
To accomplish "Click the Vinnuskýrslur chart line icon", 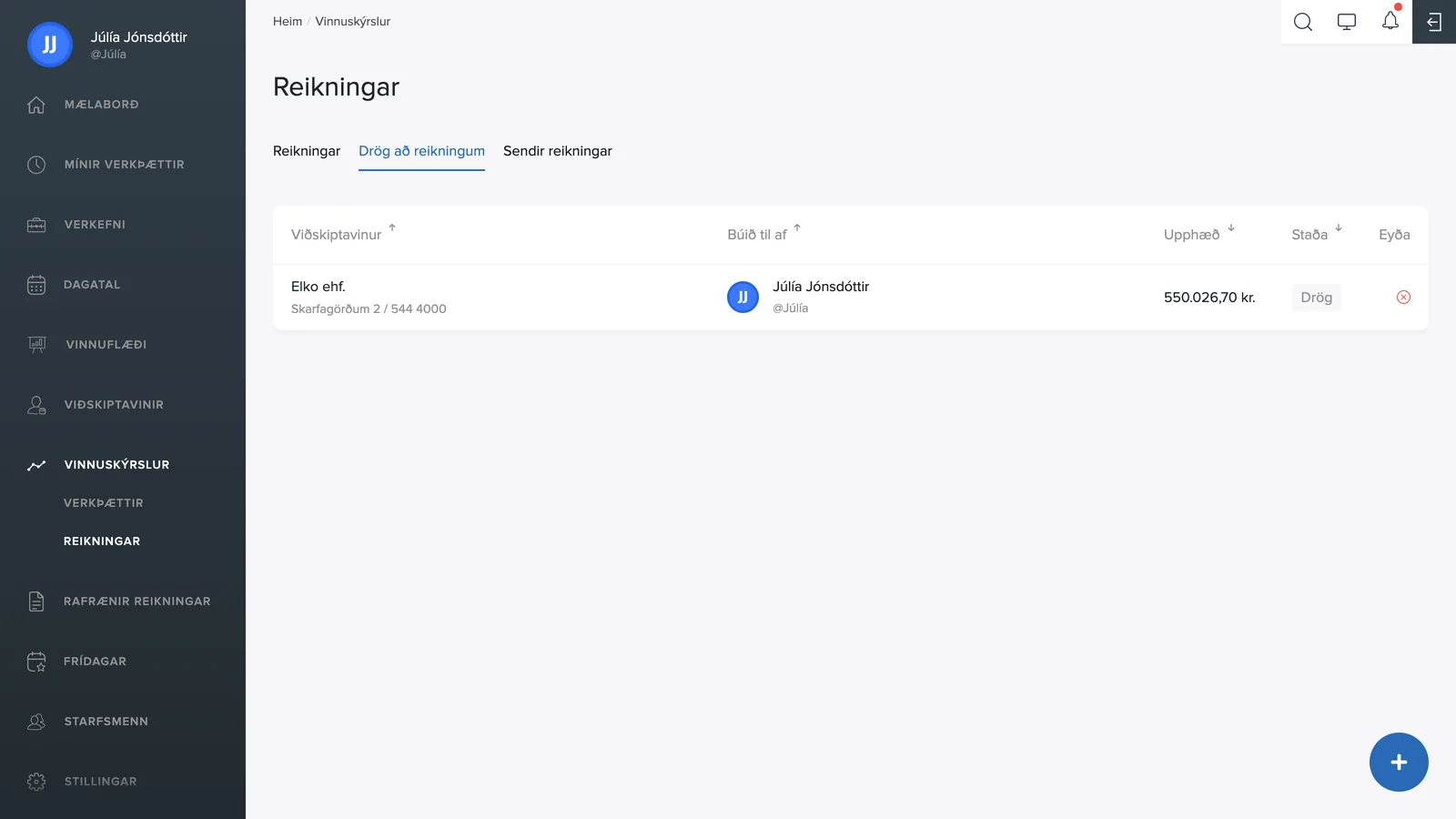I will coord(36,465).
